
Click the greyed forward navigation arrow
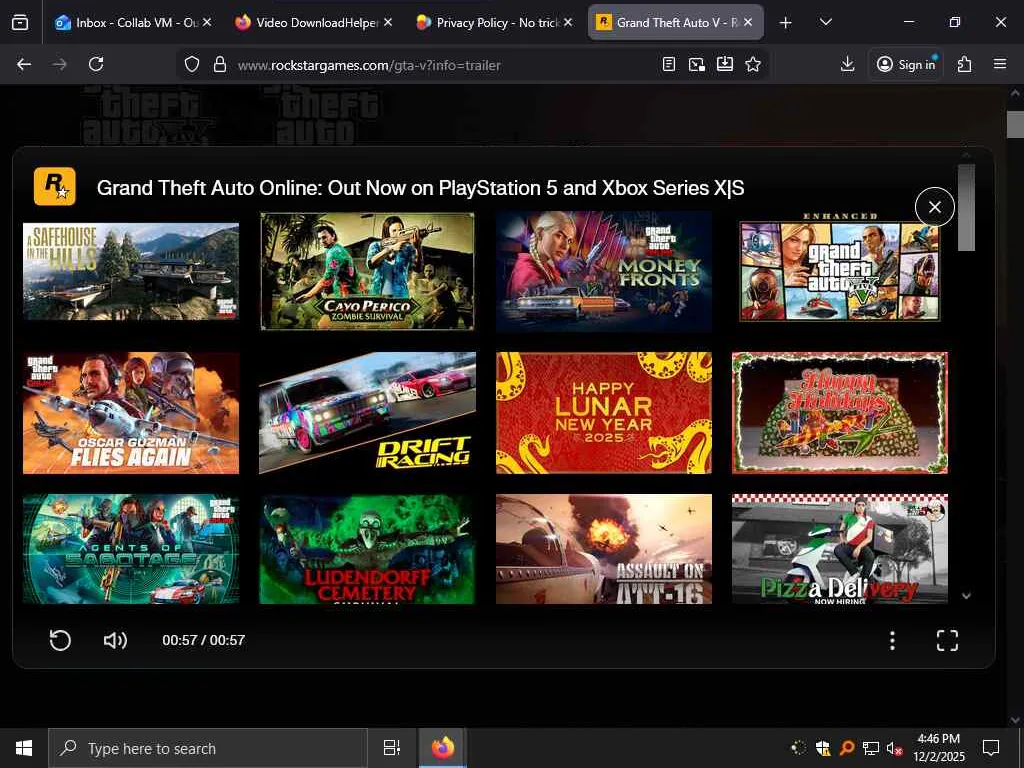point(59,64)
